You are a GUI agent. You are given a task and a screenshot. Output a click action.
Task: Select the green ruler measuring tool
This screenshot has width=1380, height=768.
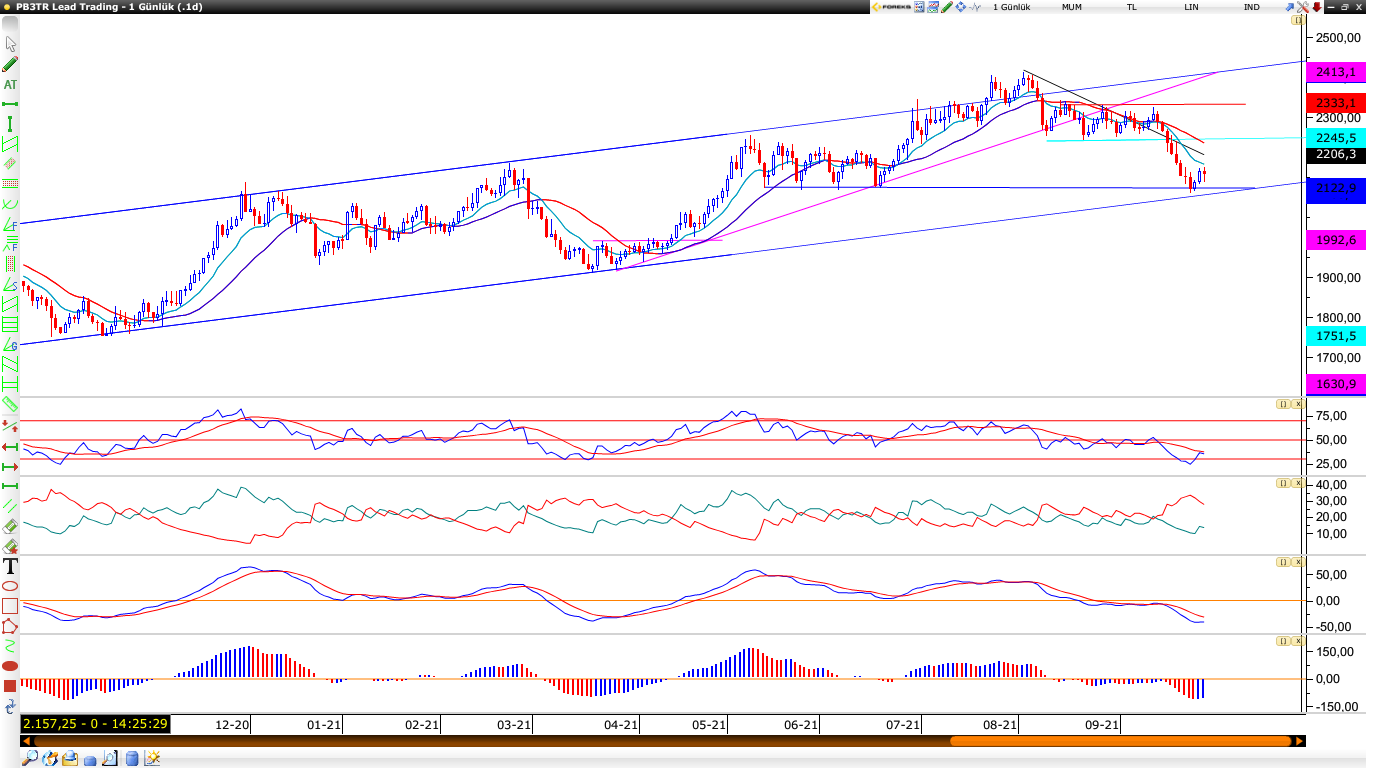[x=11, y=404]
